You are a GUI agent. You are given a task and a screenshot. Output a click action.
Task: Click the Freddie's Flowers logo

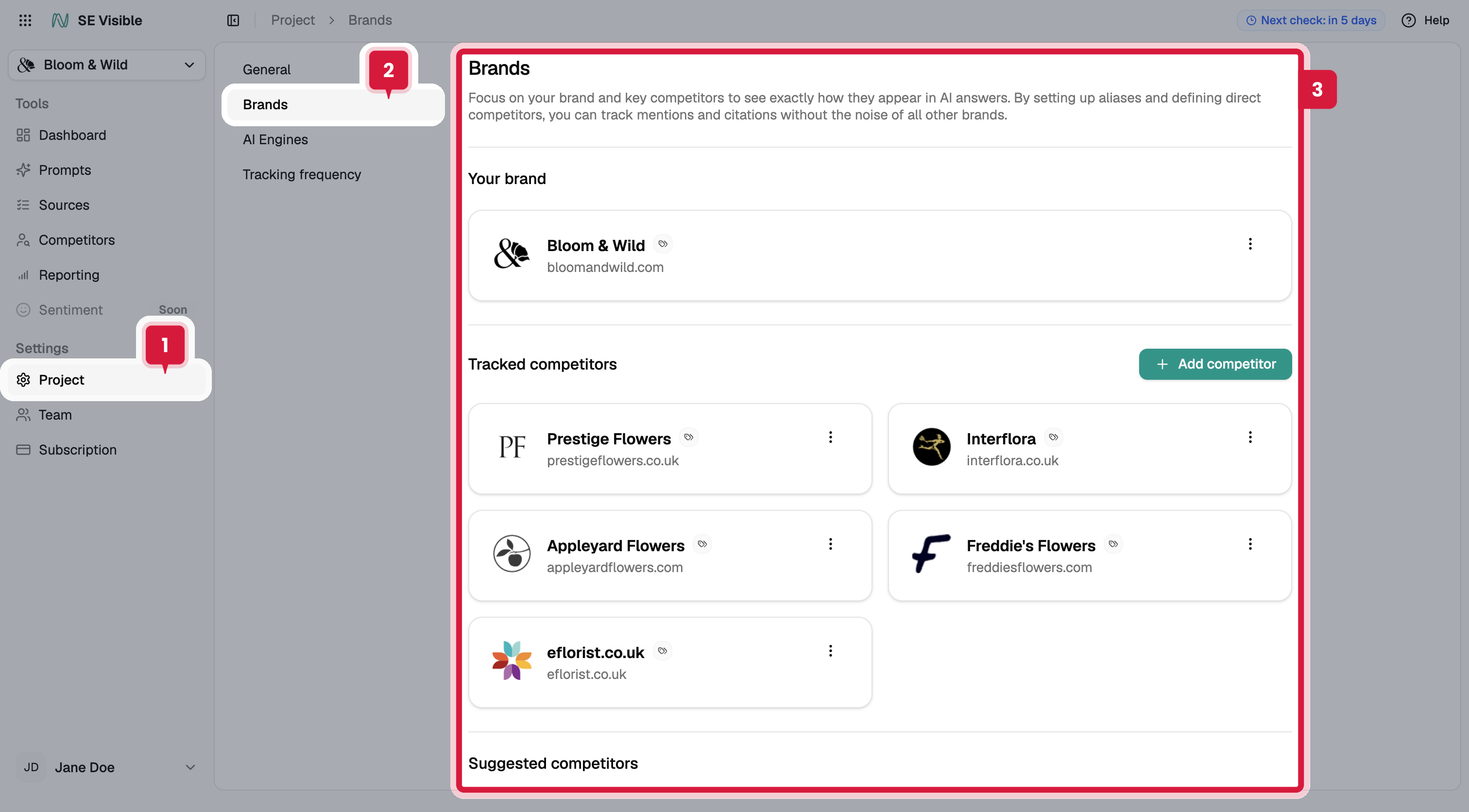coord(931,554)
